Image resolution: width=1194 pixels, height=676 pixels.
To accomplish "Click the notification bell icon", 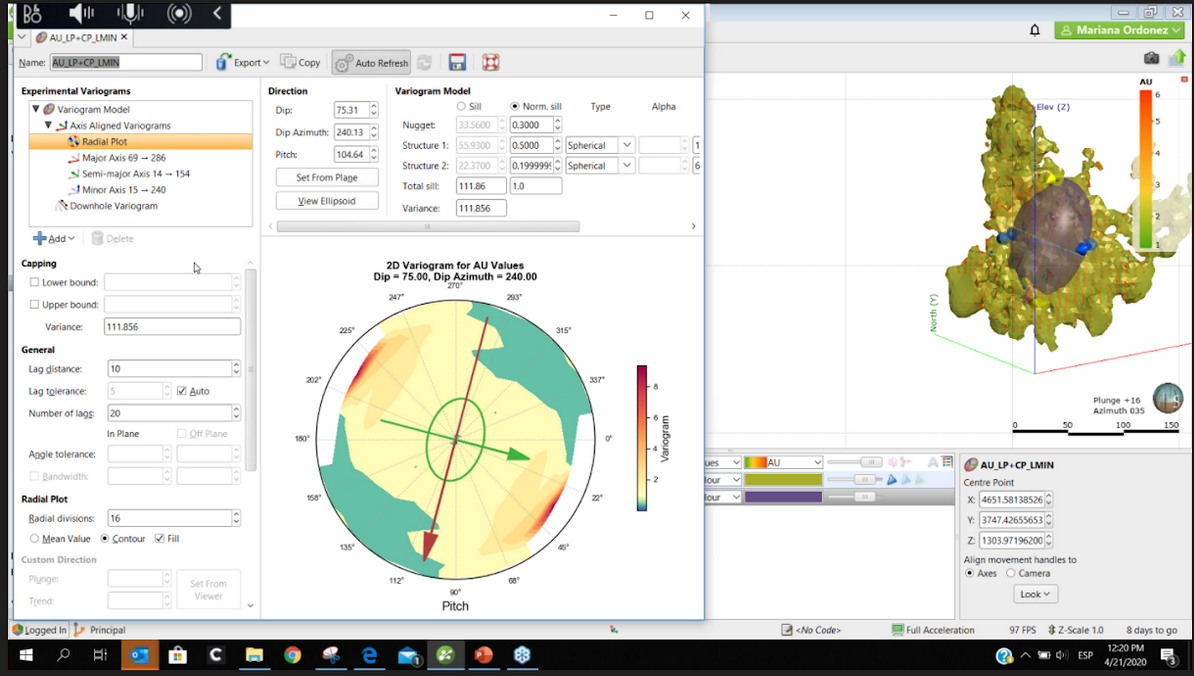I will pyautogui.click(x=1034, y=31).
